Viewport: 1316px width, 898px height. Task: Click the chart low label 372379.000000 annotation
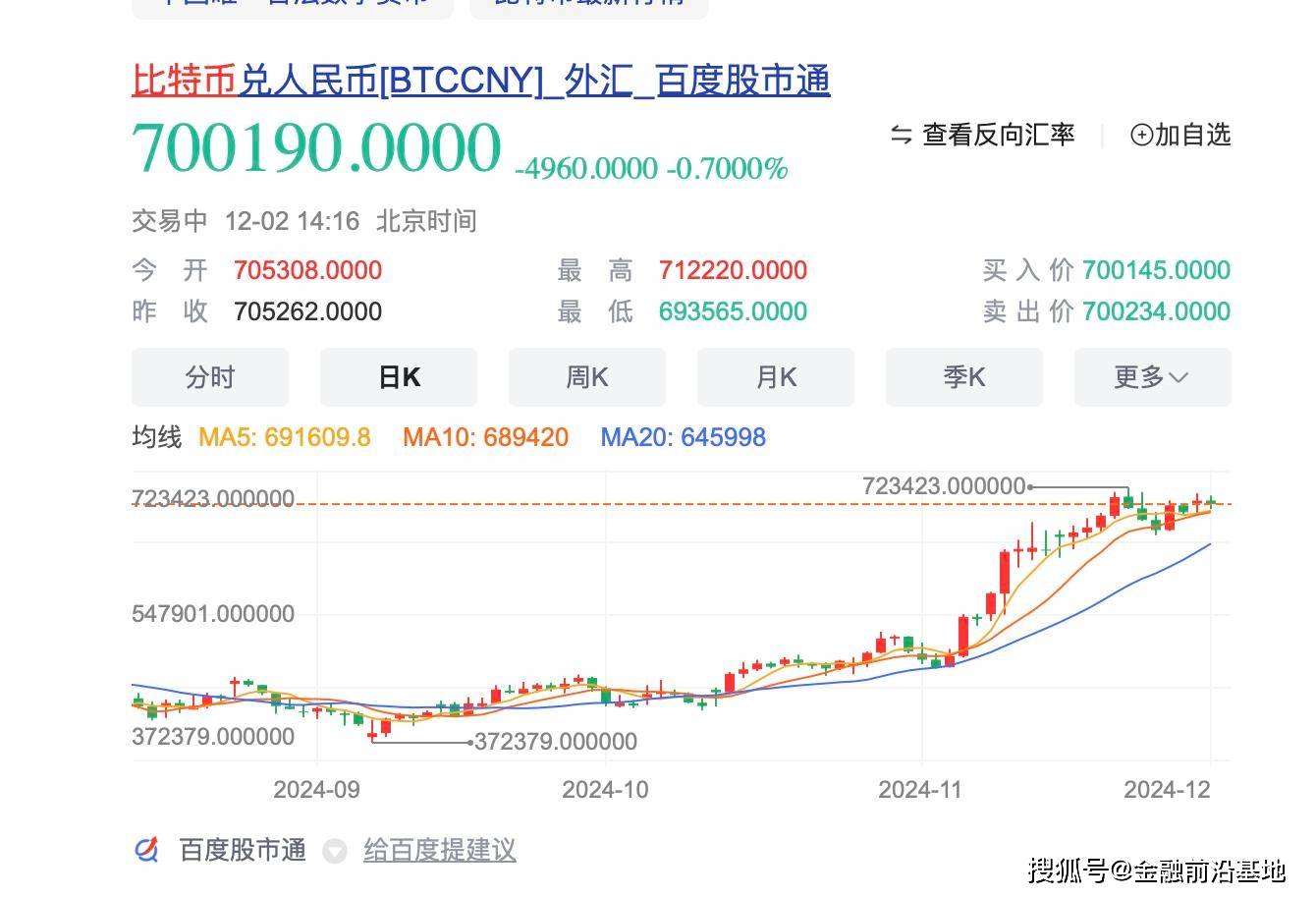tap(556, 742)
